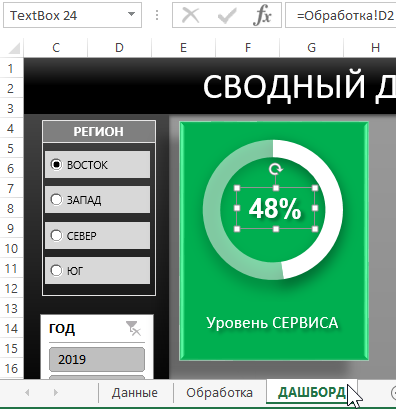
Task: Click the sheet tabs scroll-right arrow
Action: [56, 393]
